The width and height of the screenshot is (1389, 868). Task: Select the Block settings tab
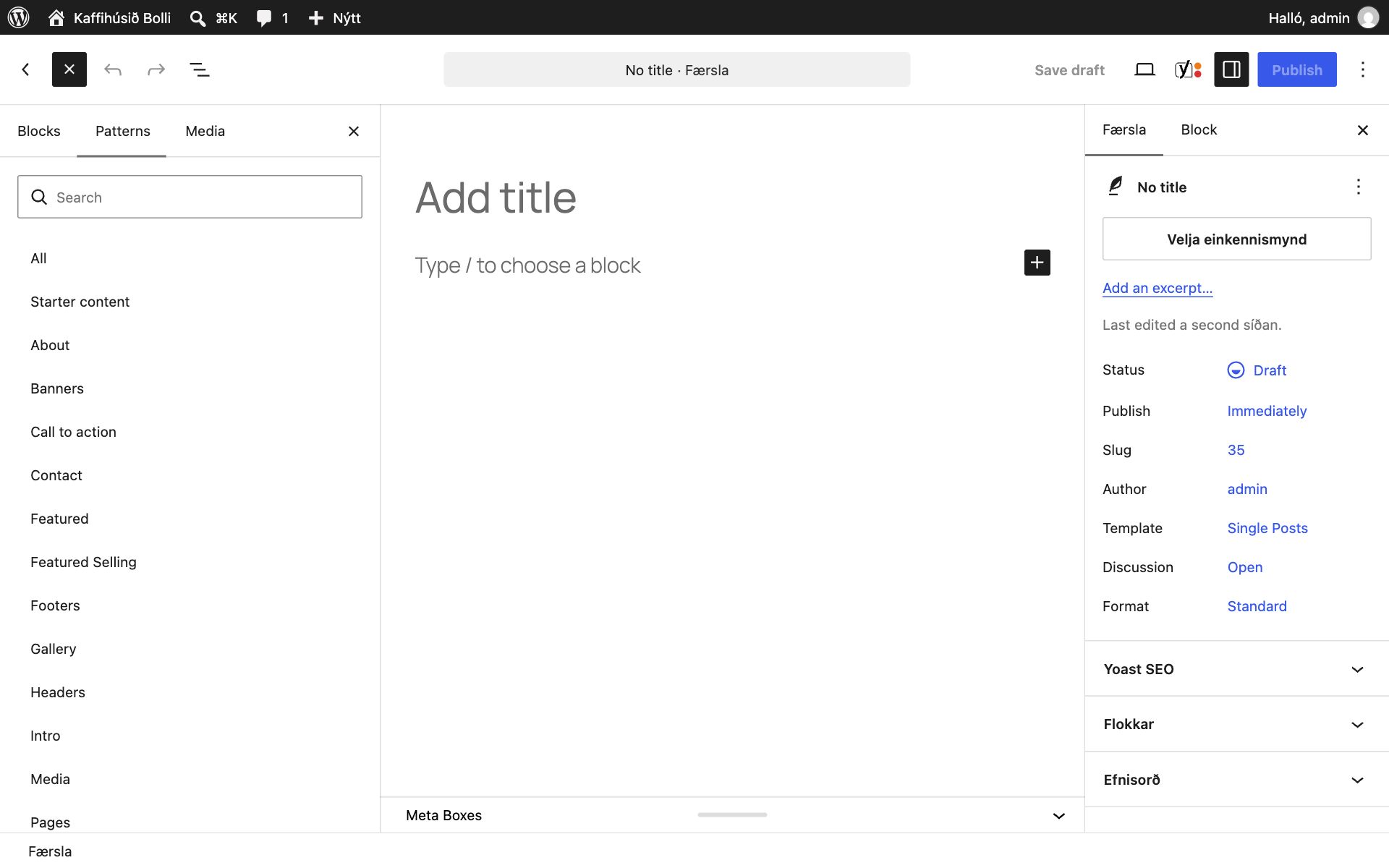(x=1199, y=129)
